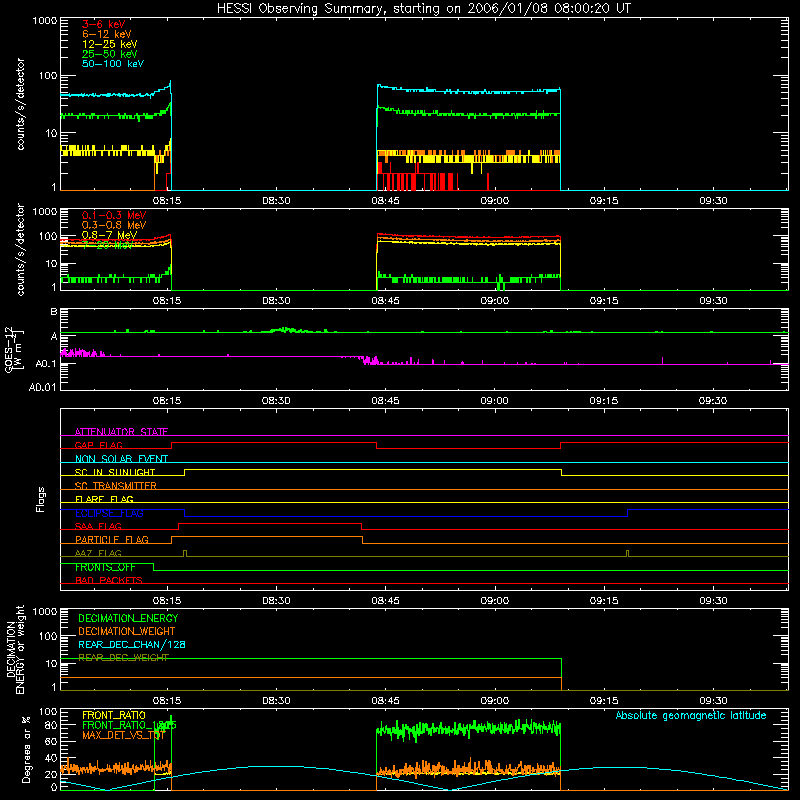The height and width of the screenshot is (800, 800).
Task: Select the ECLIPSE_FLAG label
Action: point(109,513)
